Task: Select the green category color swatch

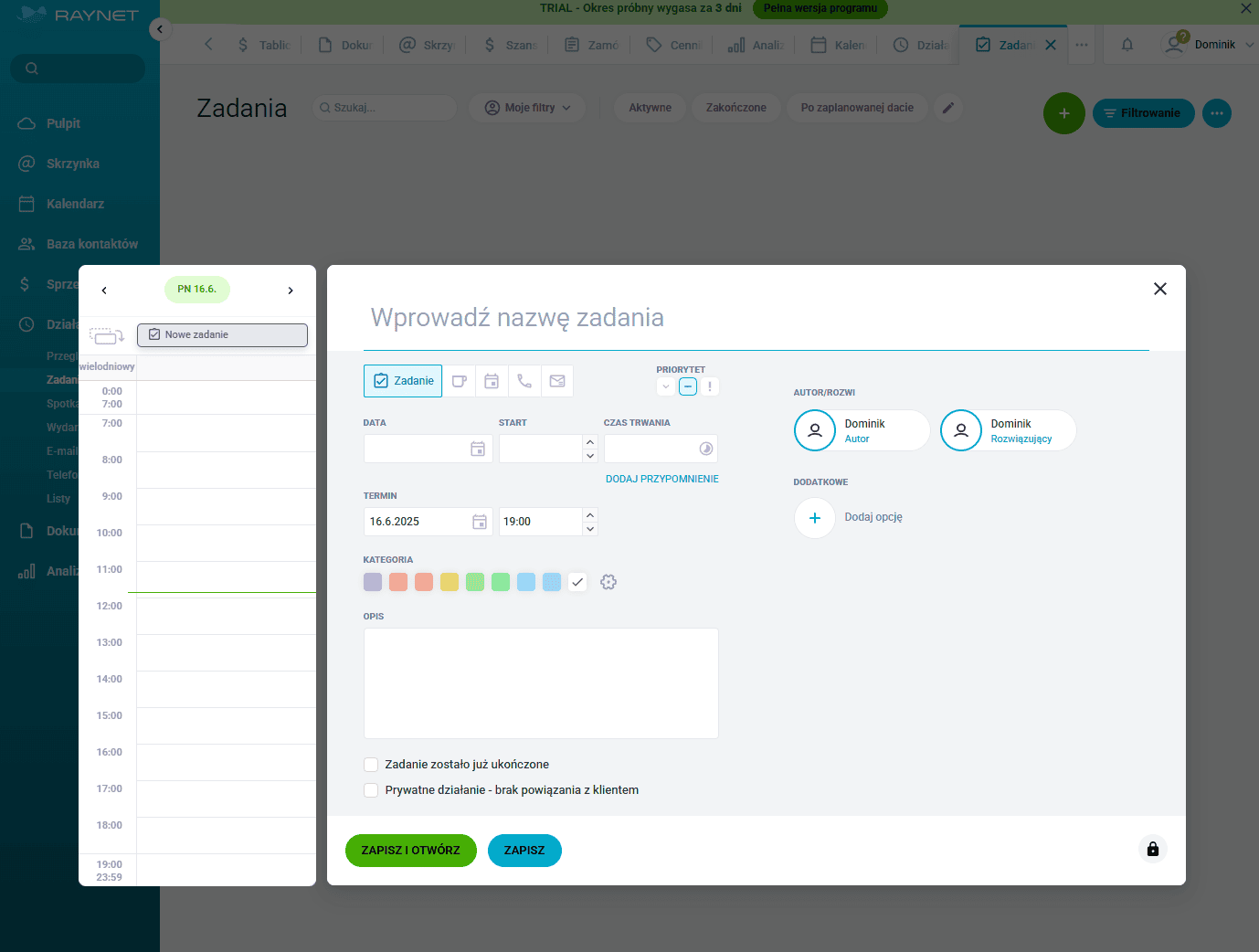Action: tap(500, 582)
